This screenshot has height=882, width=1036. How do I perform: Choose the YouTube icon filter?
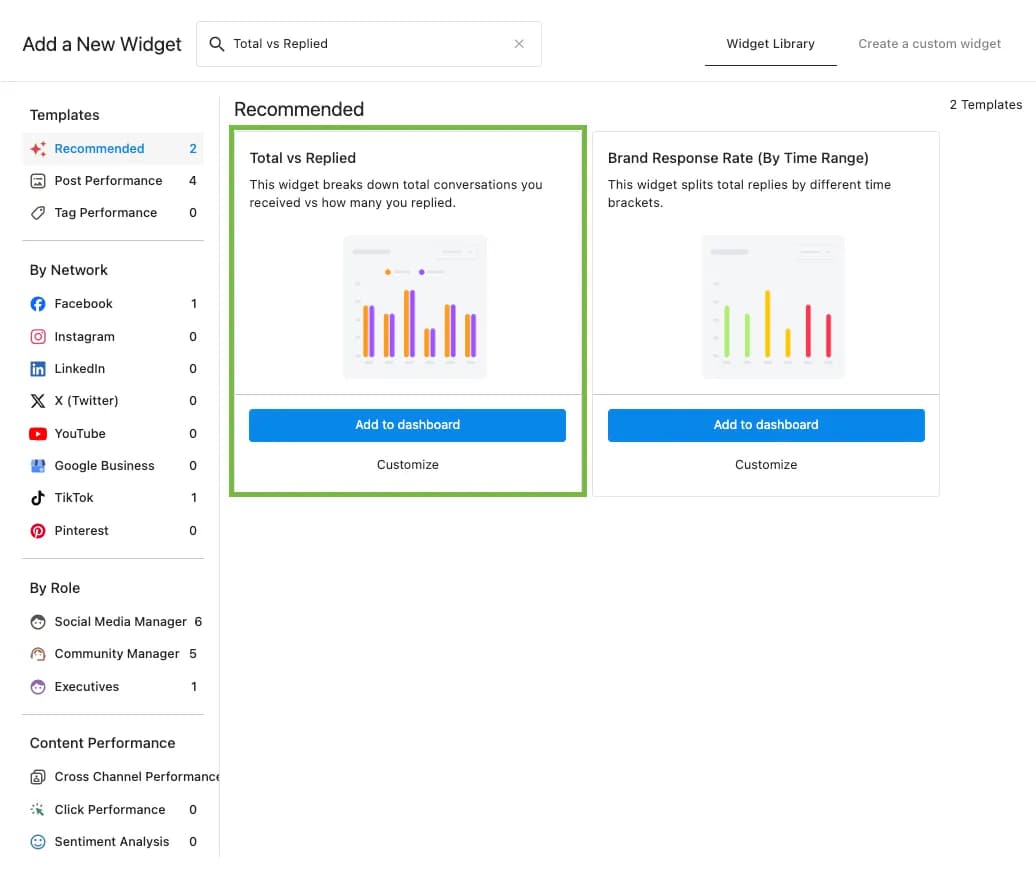coord(38,434)
